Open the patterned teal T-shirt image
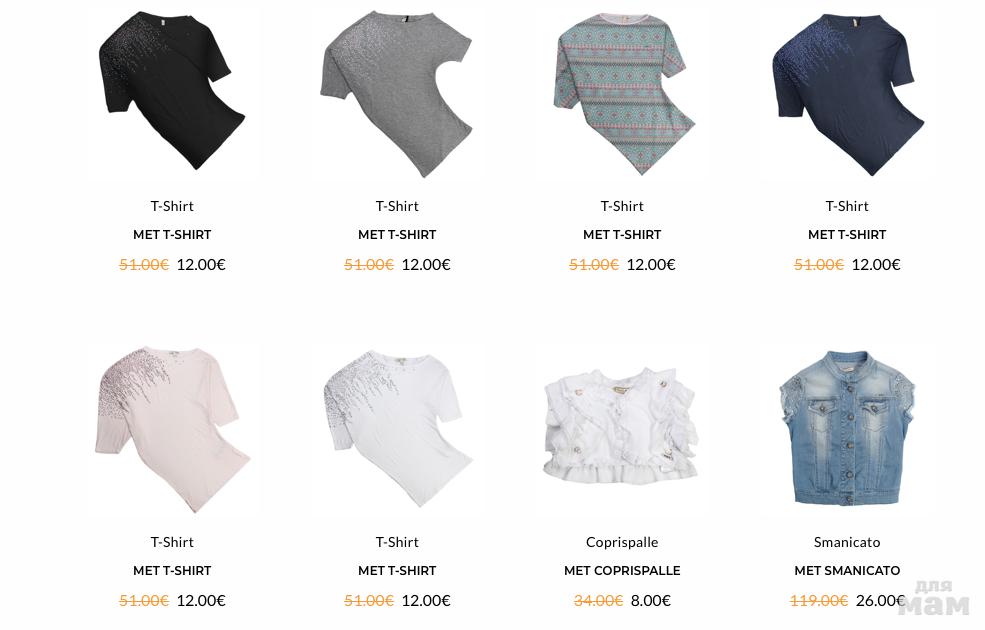Image resolution: width=985 pixels, height=630 pixels. 624,94
